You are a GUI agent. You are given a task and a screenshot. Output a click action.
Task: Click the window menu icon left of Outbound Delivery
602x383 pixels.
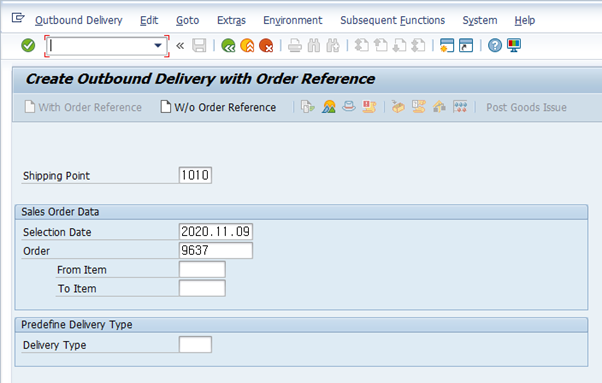18,18
